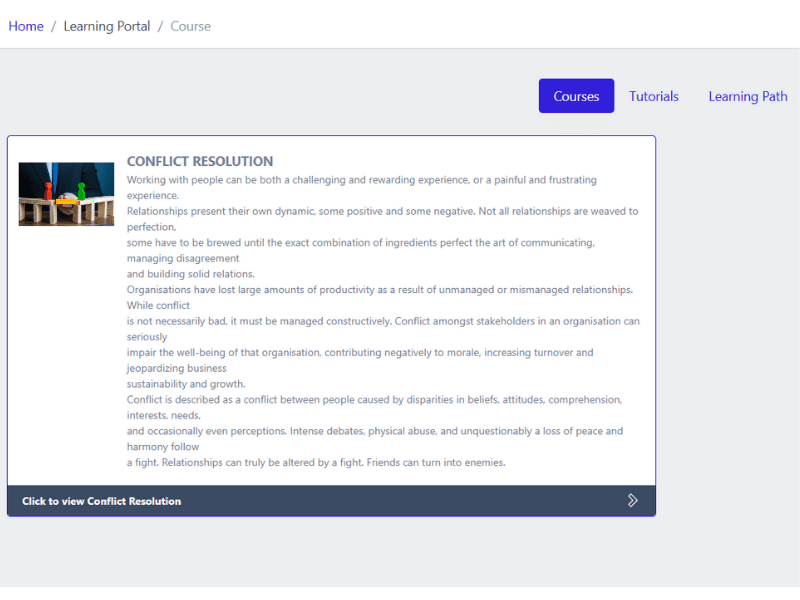Click the 'sustainability and growth.' text line
The height and width of the screenshot is (600, 800).
point(186,384)
